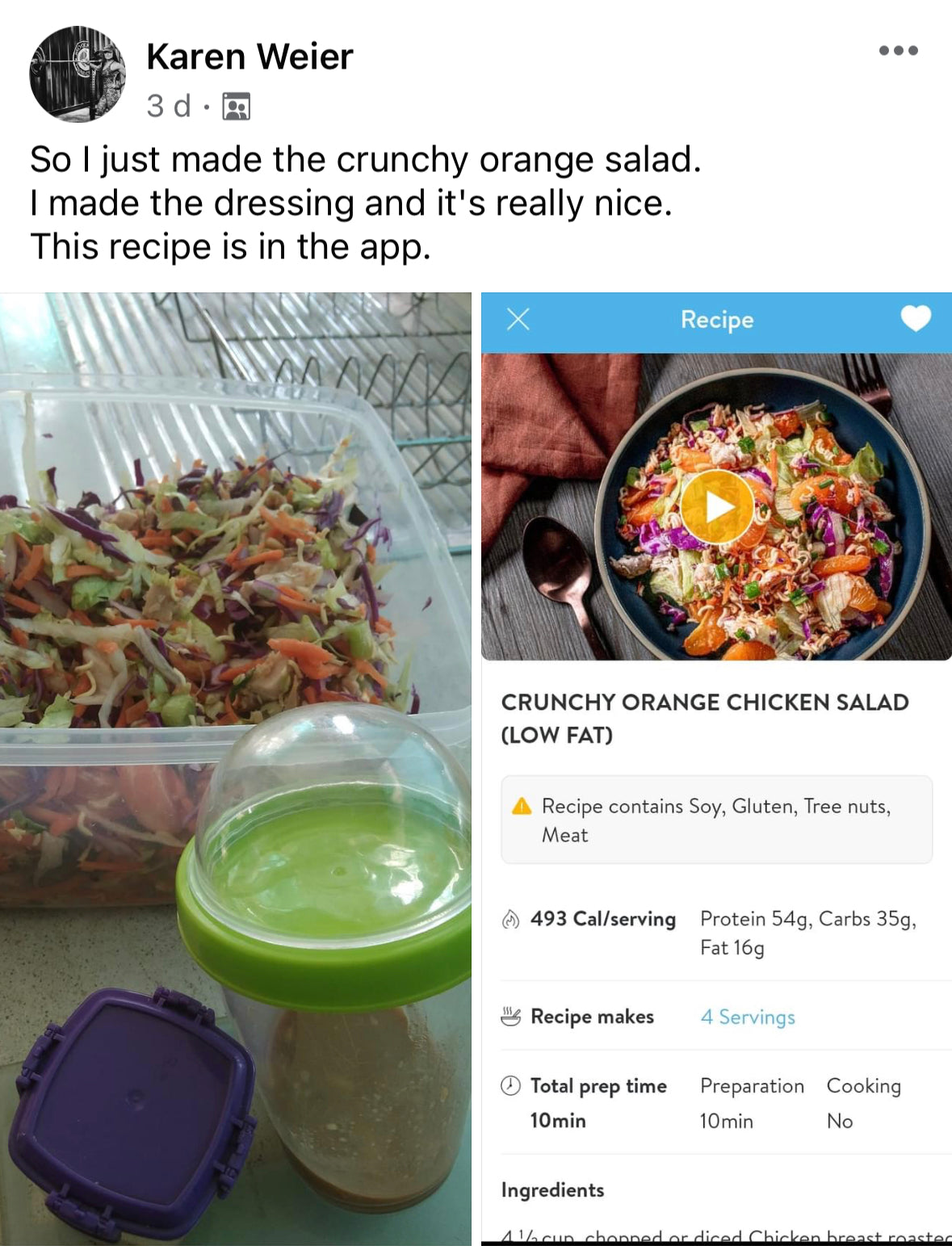Change the 4 Servings selector
952x1250 pixels.
[748, 1017]
